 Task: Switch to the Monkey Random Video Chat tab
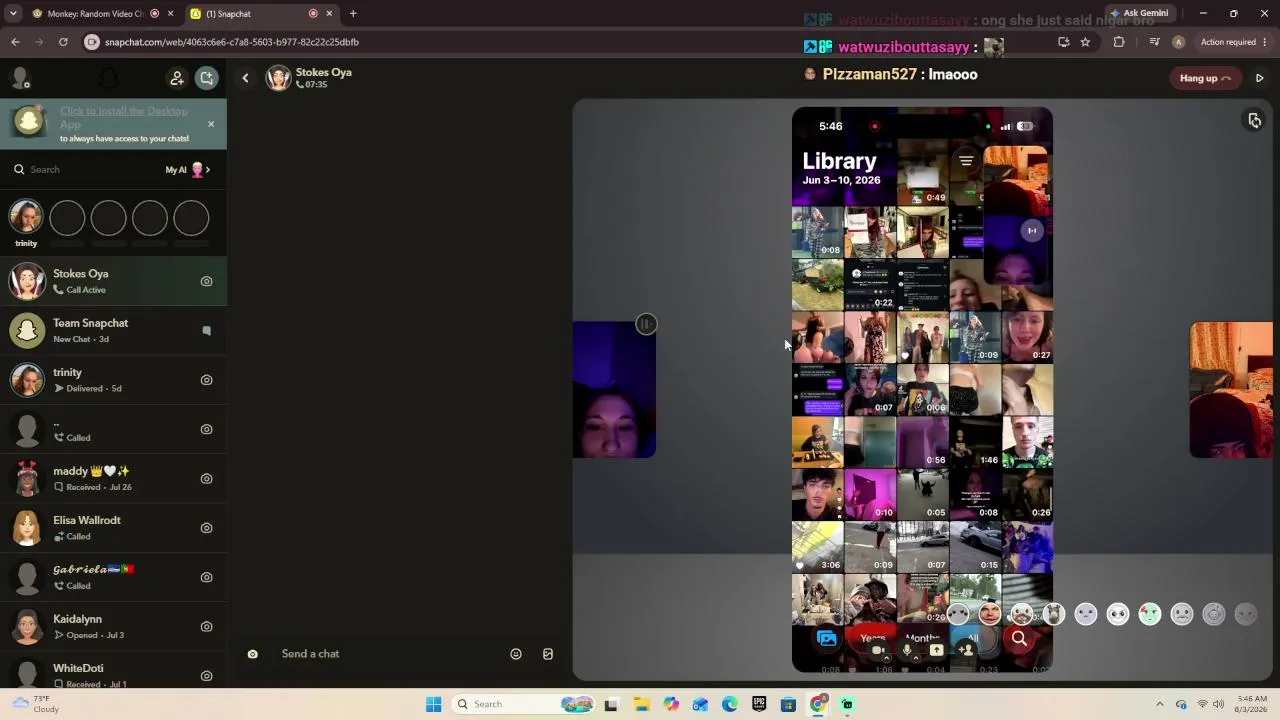[x=102, y=14]
